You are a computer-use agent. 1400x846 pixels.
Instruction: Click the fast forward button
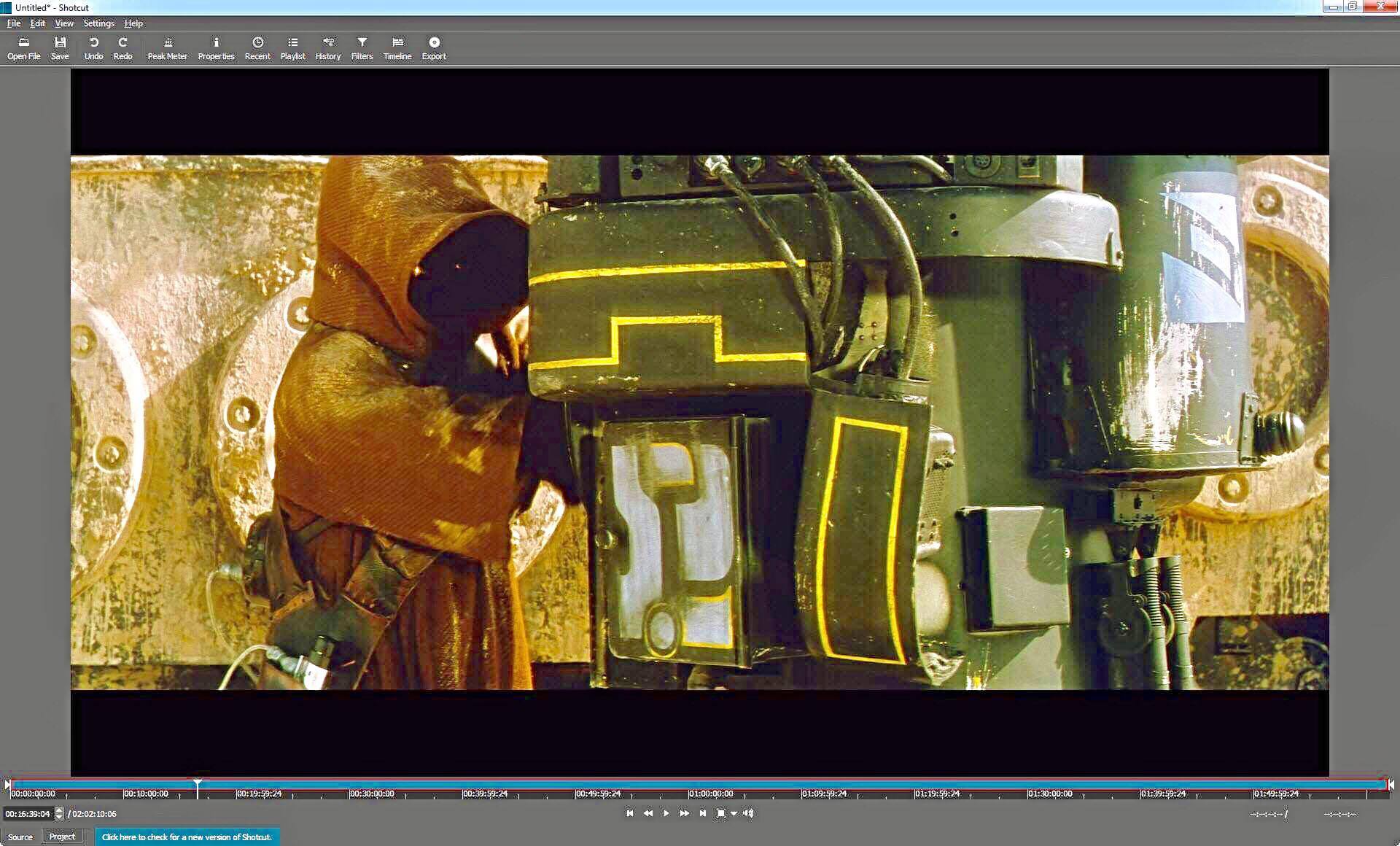(x=684, y=813)
